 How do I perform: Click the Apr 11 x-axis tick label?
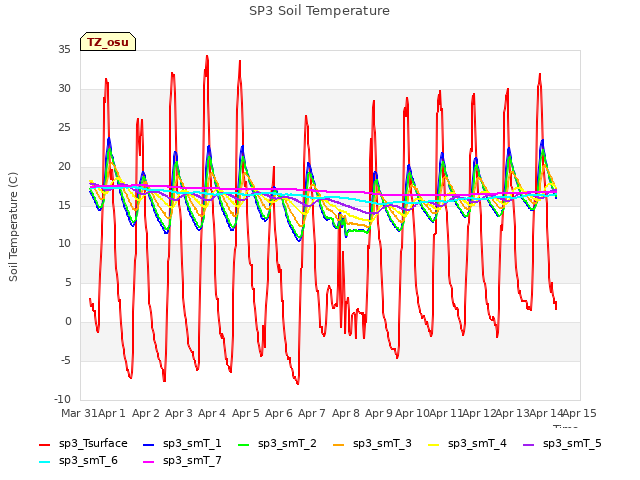coord(446,413)
